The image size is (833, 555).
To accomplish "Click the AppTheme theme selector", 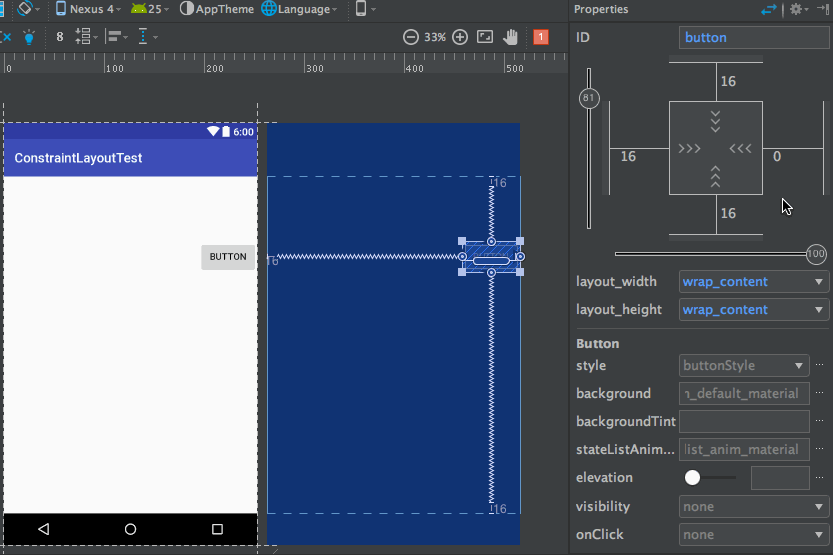I will (216, 9).
